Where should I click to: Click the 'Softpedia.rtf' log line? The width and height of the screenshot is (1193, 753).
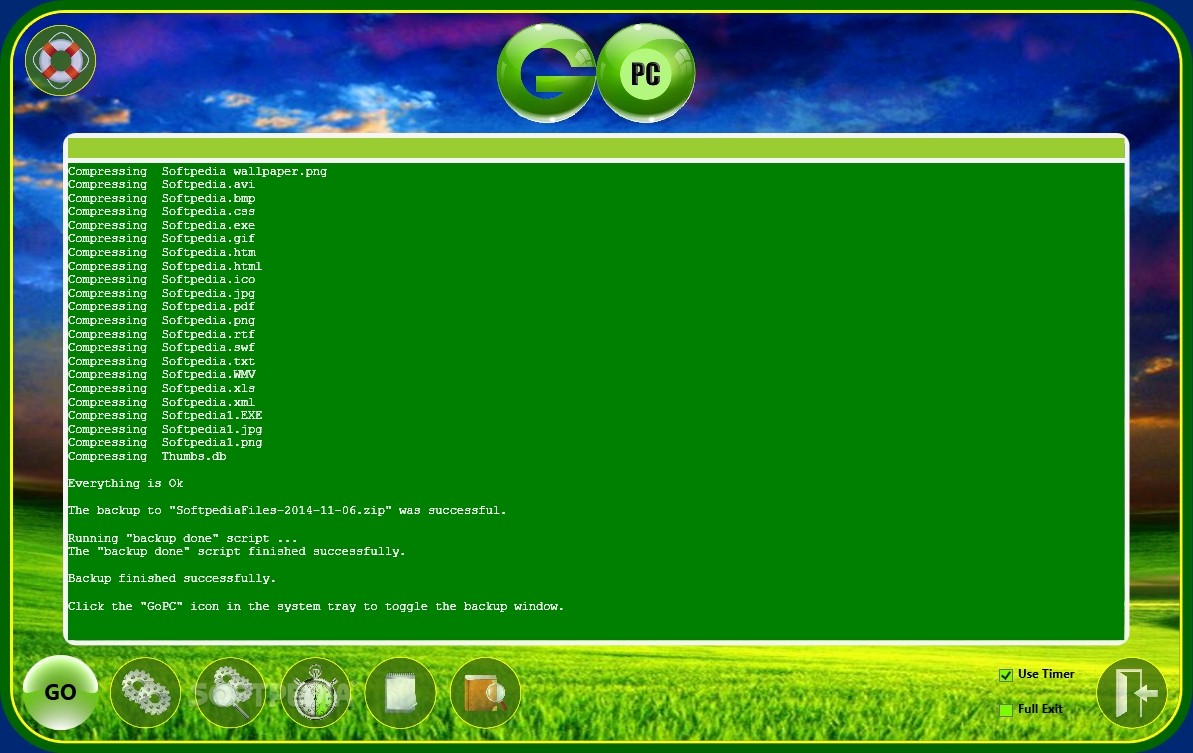tap(161, 334)
